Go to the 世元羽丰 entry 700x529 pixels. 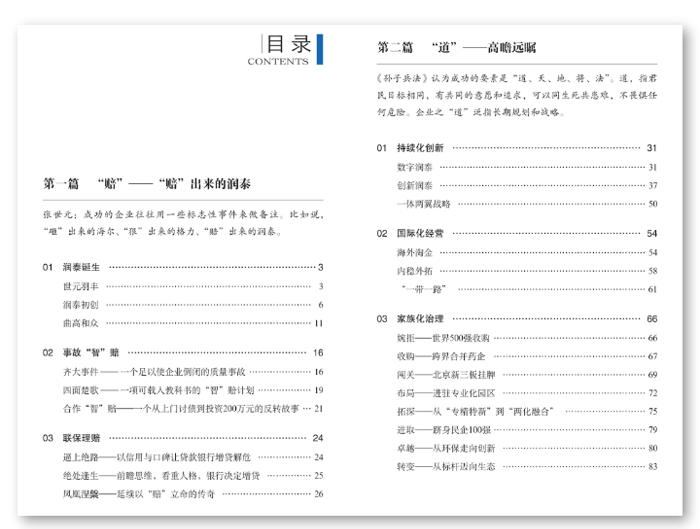point(79,286)
